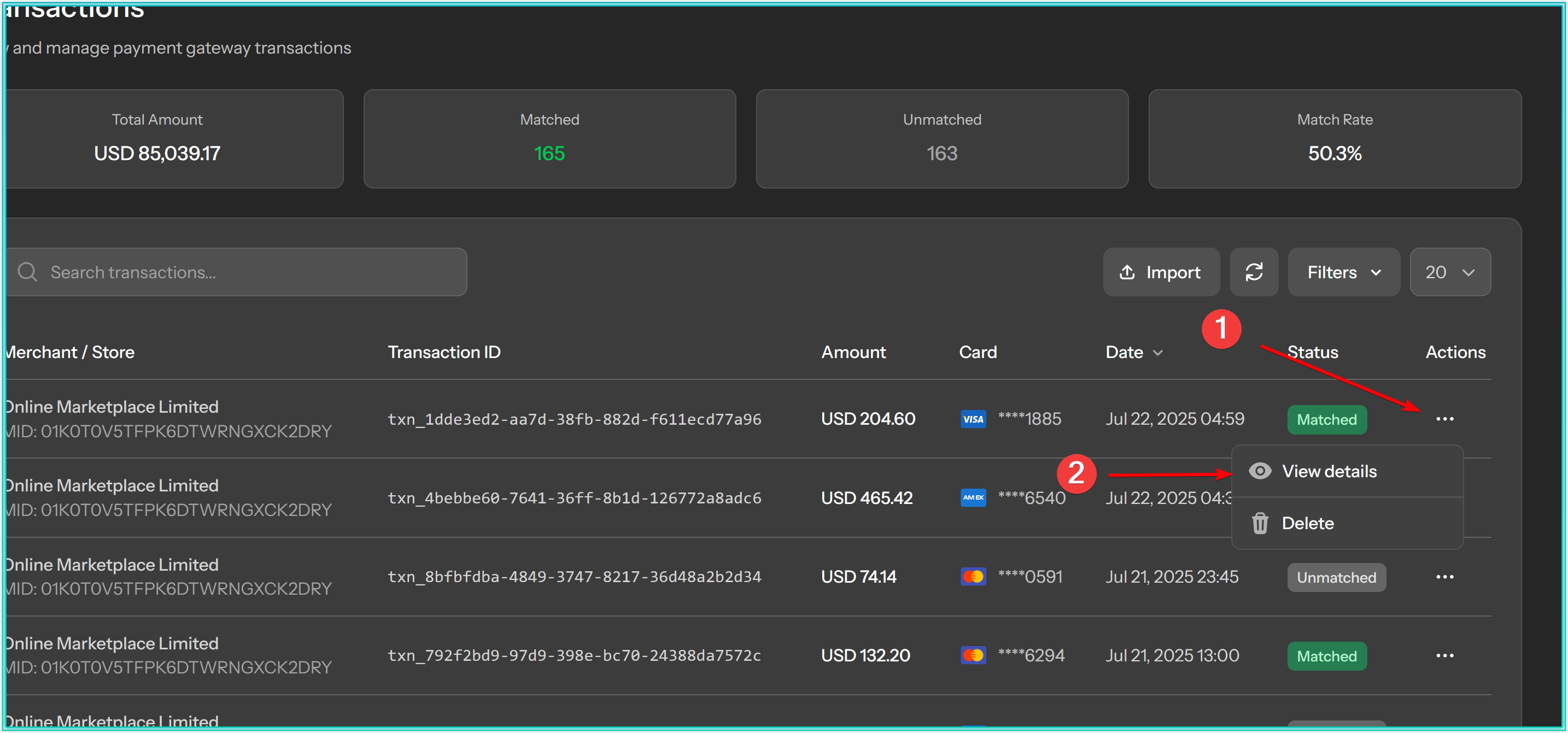Image resolution: width=1568 pixels, height=733 pixels.
Task: Click the Matched badge on first transaction
Action: point(1326,419)
